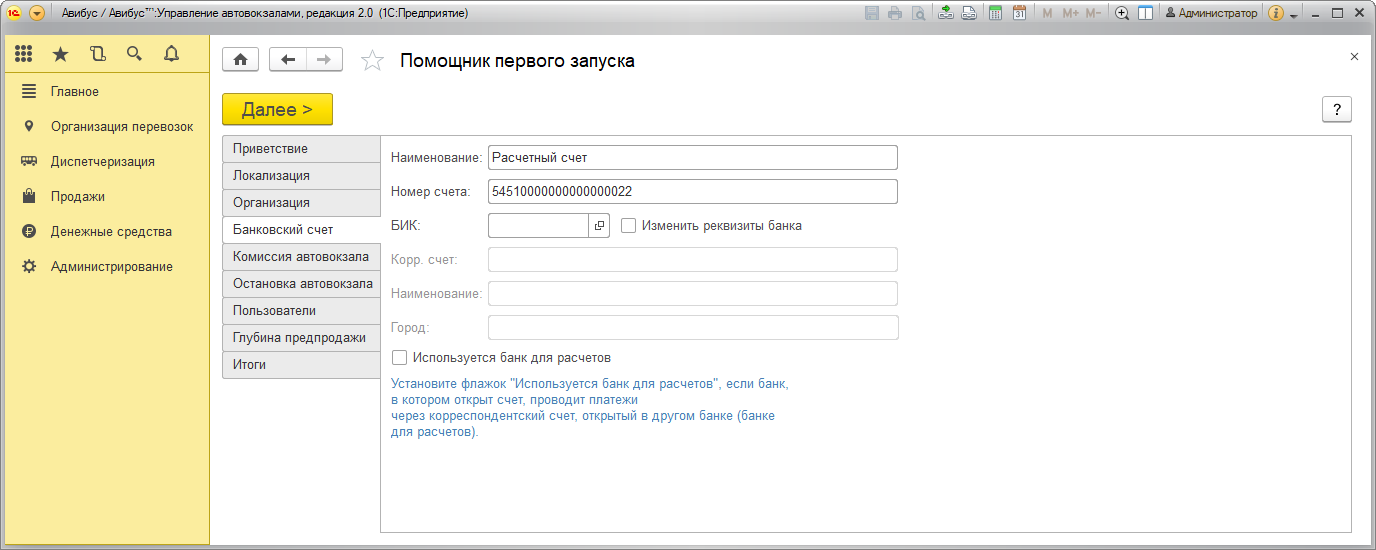Click the search magnifier in left panel
Image resolution: width=1376 pixels, height=550 pixels.
point(134,54)
